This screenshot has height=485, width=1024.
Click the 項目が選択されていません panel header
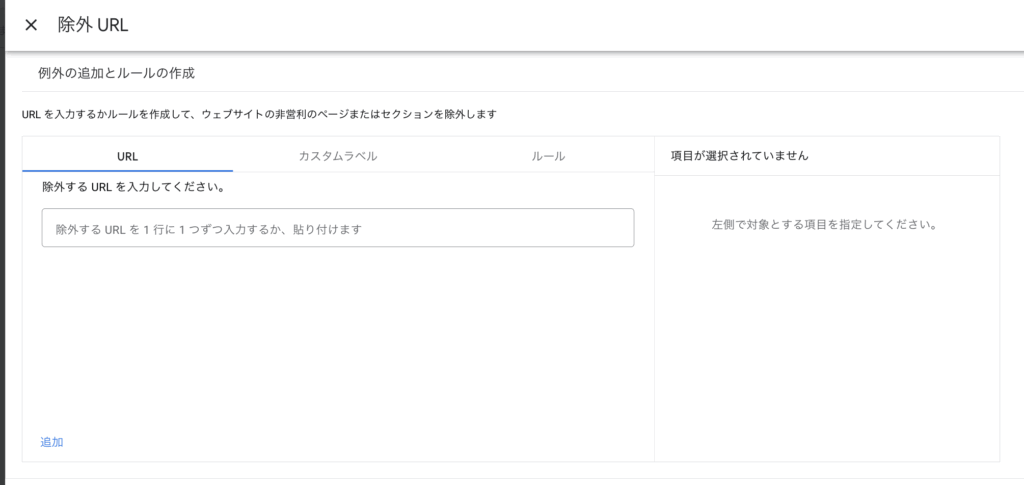pyautogui.click(x=739, y=156)
